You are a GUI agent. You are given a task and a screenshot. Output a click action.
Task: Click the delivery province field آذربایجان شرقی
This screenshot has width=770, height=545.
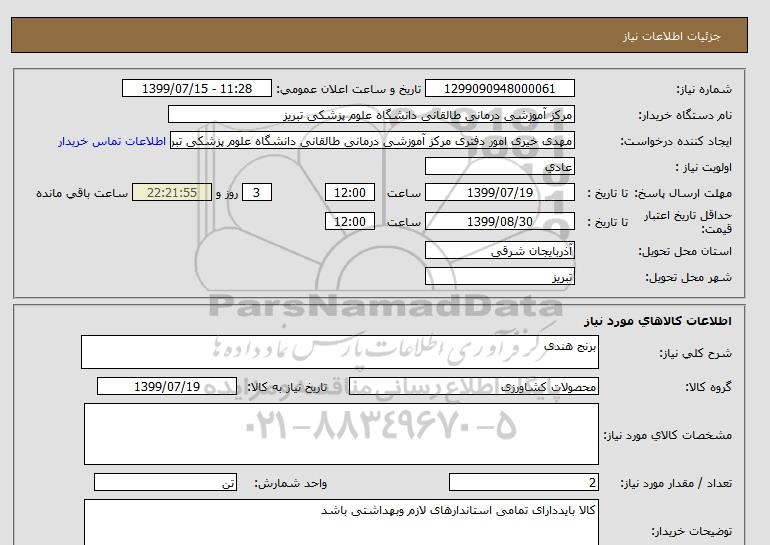point(499,250)
